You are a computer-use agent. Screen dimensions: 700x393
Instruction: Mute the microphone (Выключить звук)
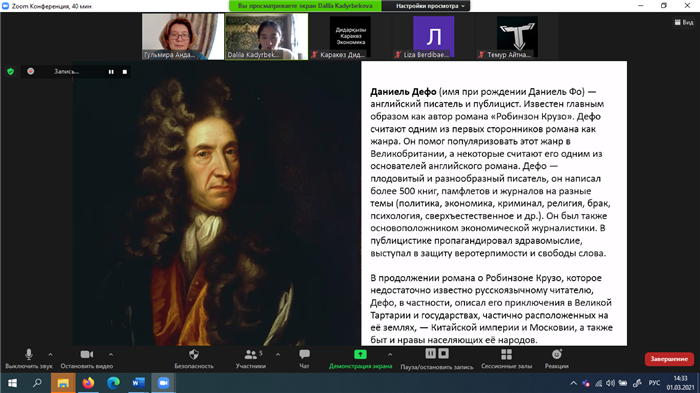point(29,359)
